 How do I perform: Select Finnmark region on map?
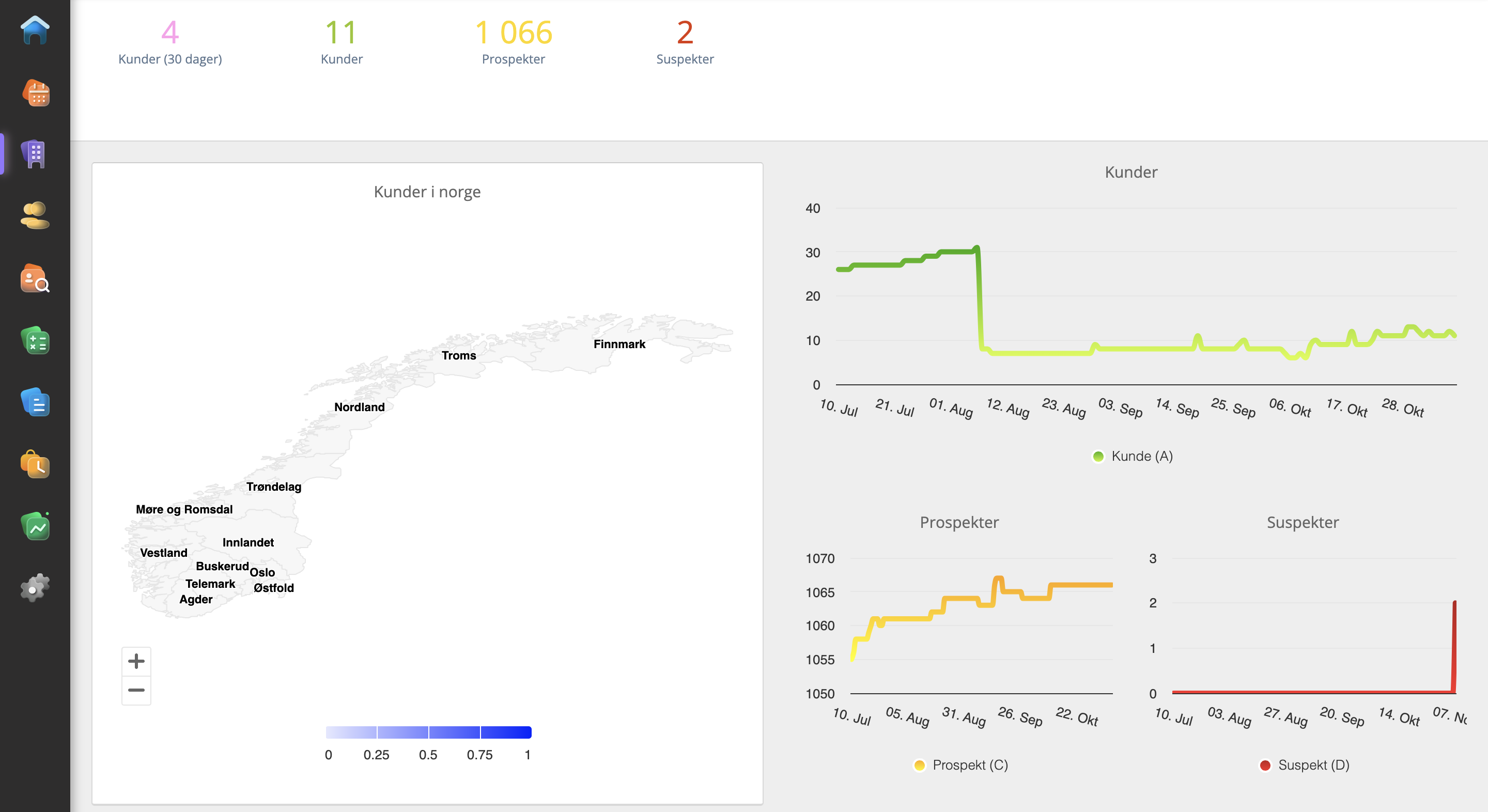(x=619, y=344)
